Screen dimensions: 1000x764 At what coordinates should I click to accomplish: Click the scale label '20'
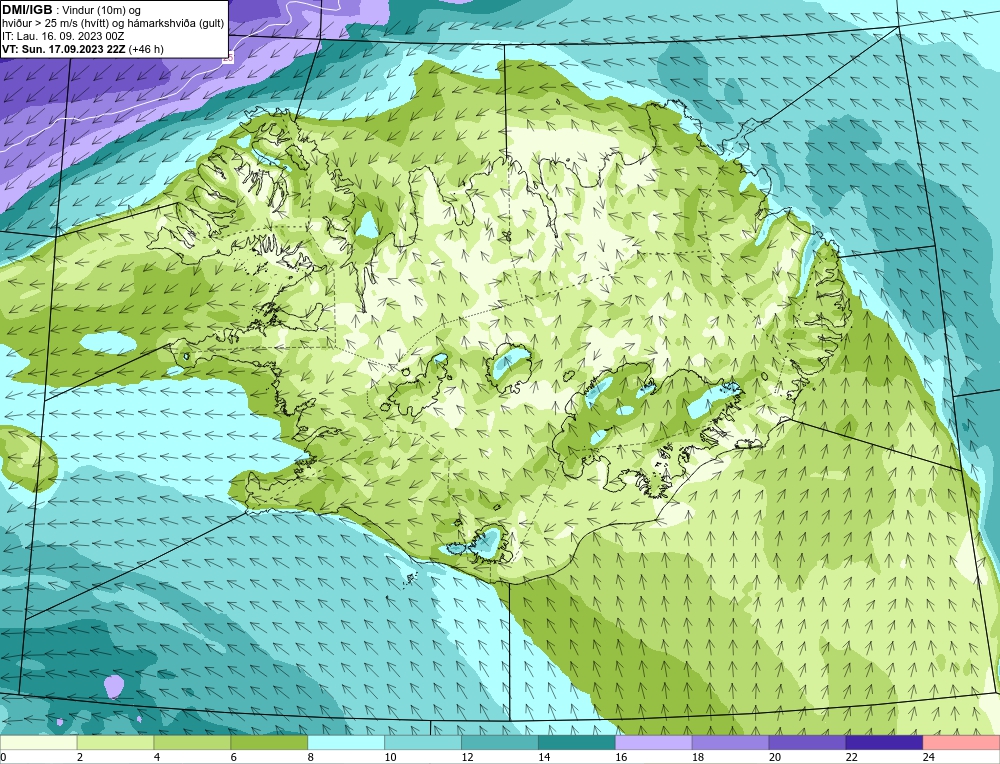tap(775, 757)
